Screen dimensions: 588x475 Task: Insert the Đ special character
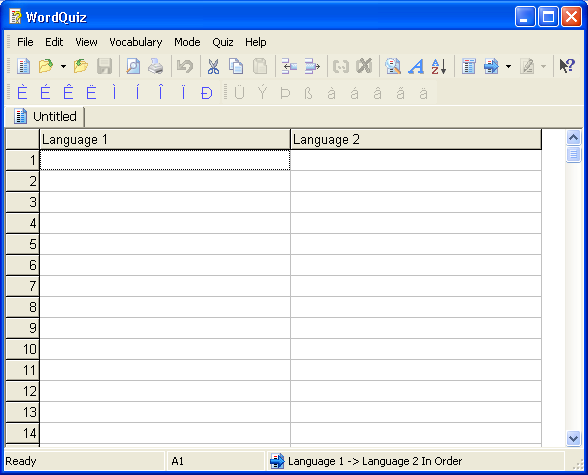(x=206, y=92)
